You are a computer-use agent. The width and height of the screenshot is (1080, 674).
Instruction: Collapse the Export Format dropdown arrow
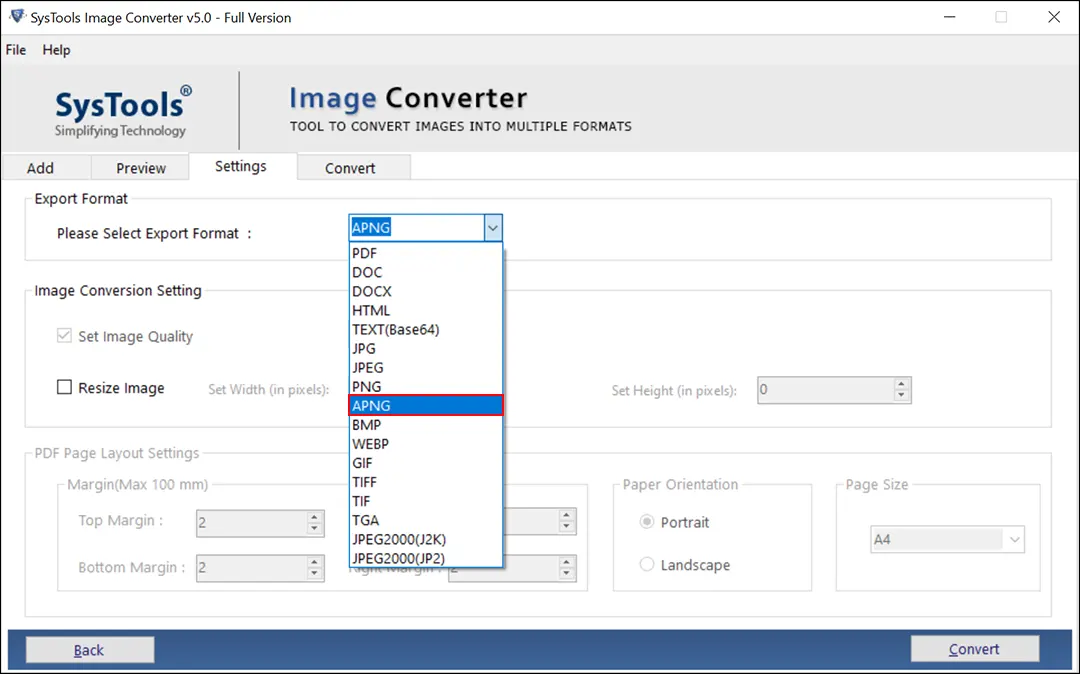pos(492,228)
